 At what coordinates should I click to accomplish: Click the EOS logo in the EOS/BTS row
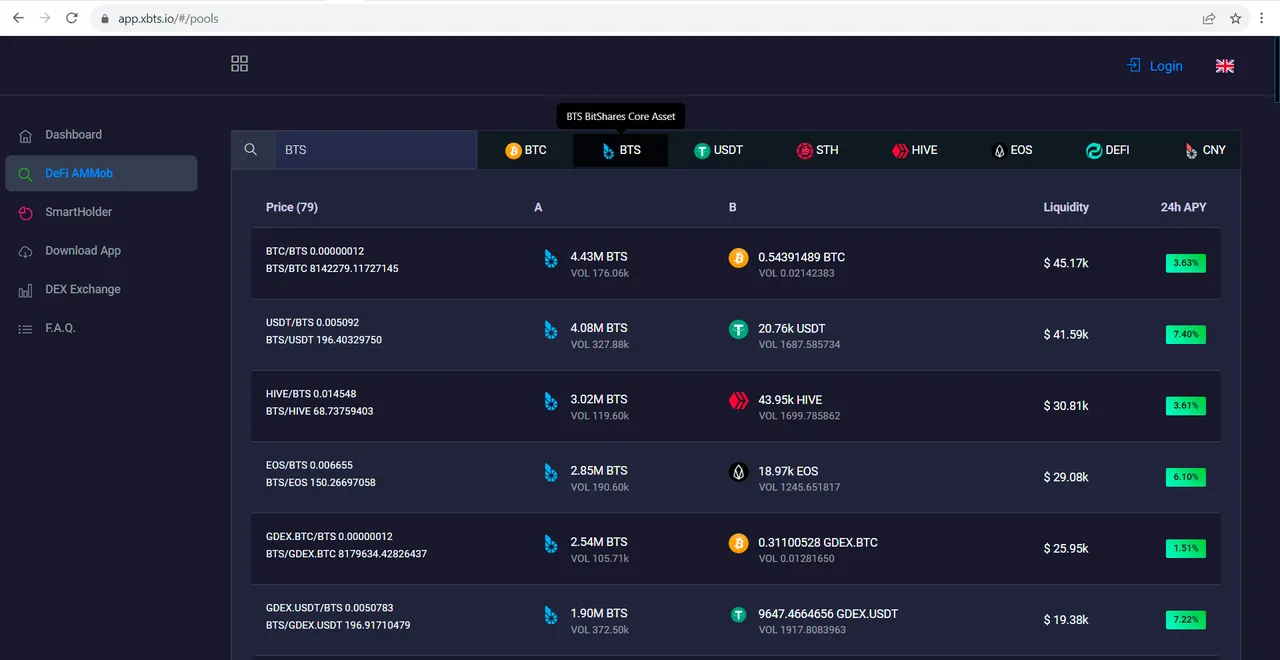pos(738,472)
